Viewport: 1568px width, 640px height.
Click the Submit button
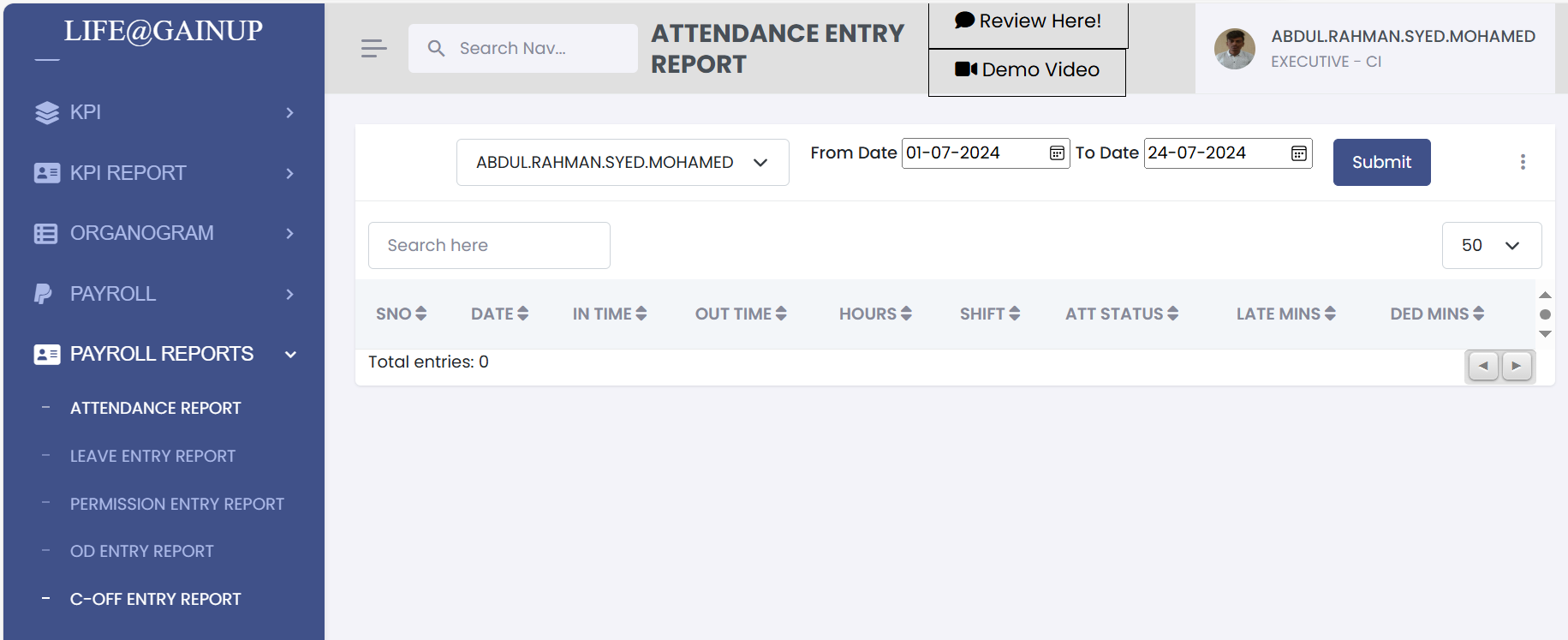coord(1380,162)
